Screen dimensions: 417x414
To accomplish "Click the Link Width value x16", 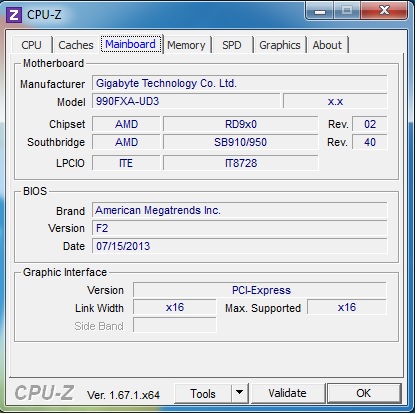I will click(x=175, y=307).
